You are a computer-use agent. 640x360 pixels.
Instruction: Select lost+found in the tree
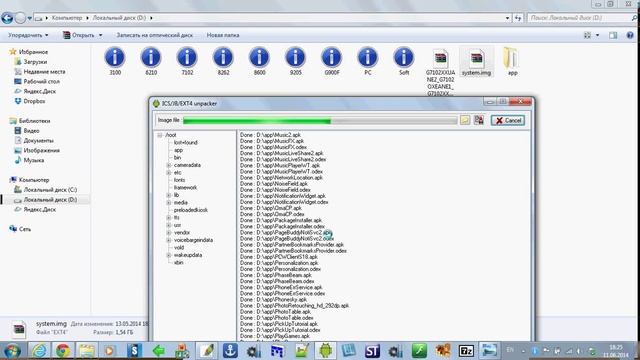point(185,142)
